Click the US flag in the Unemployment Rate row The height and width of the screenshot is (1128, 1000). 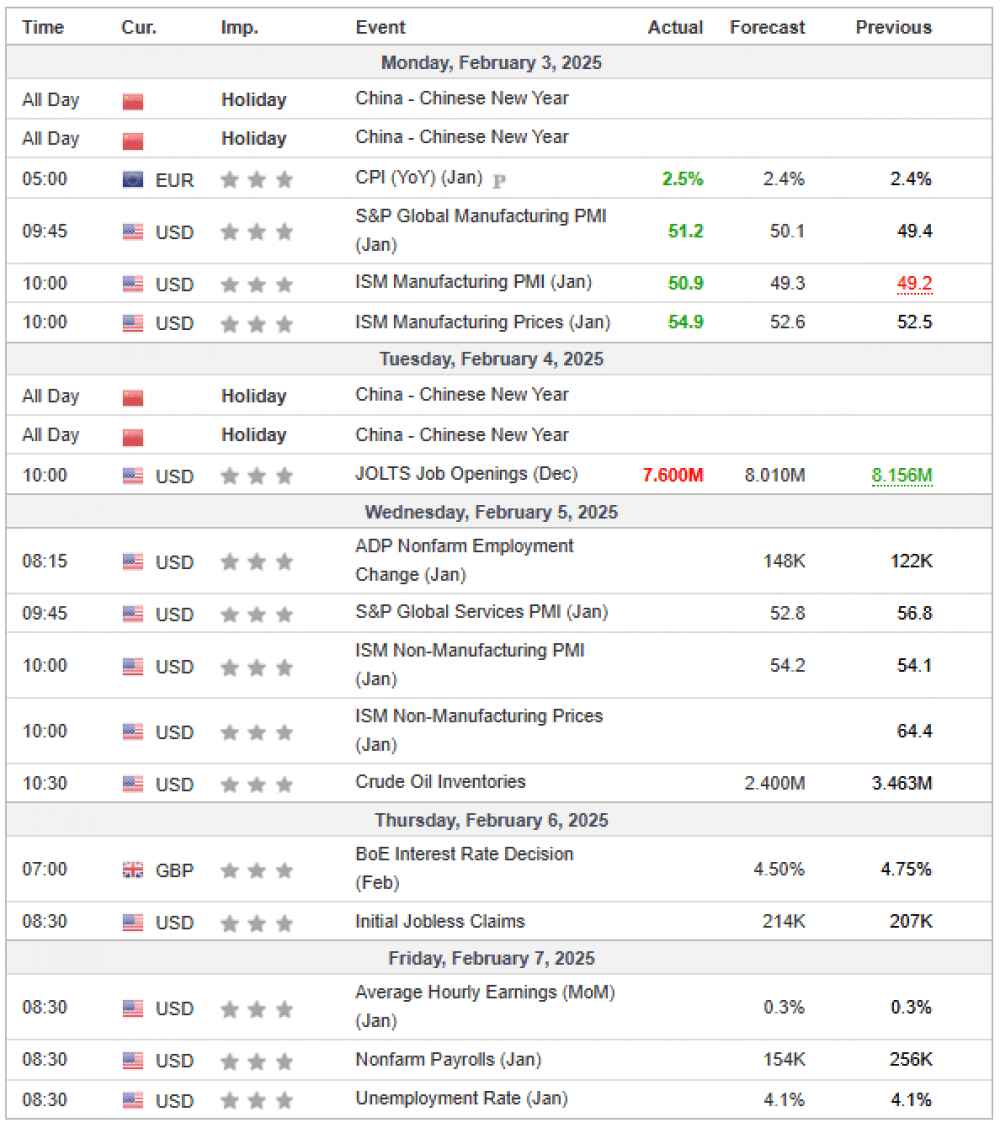click(x=132, y=1100)
